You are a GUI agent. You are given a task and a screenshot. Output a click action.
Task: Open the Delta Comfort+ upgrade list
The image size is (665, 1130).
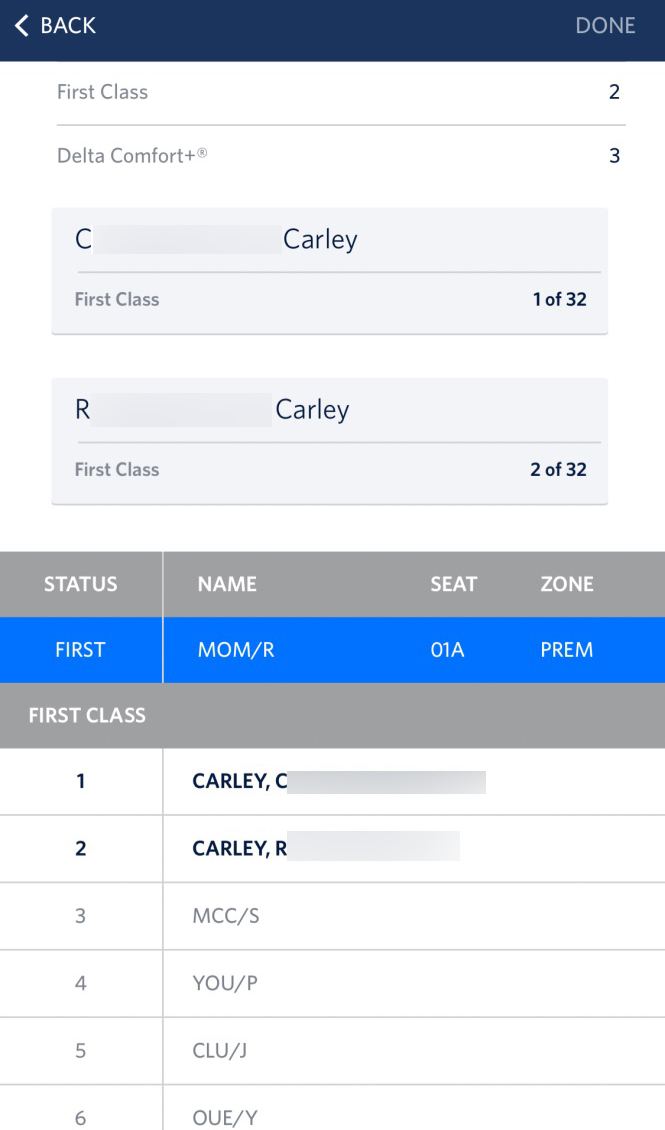tap(332, 156)
